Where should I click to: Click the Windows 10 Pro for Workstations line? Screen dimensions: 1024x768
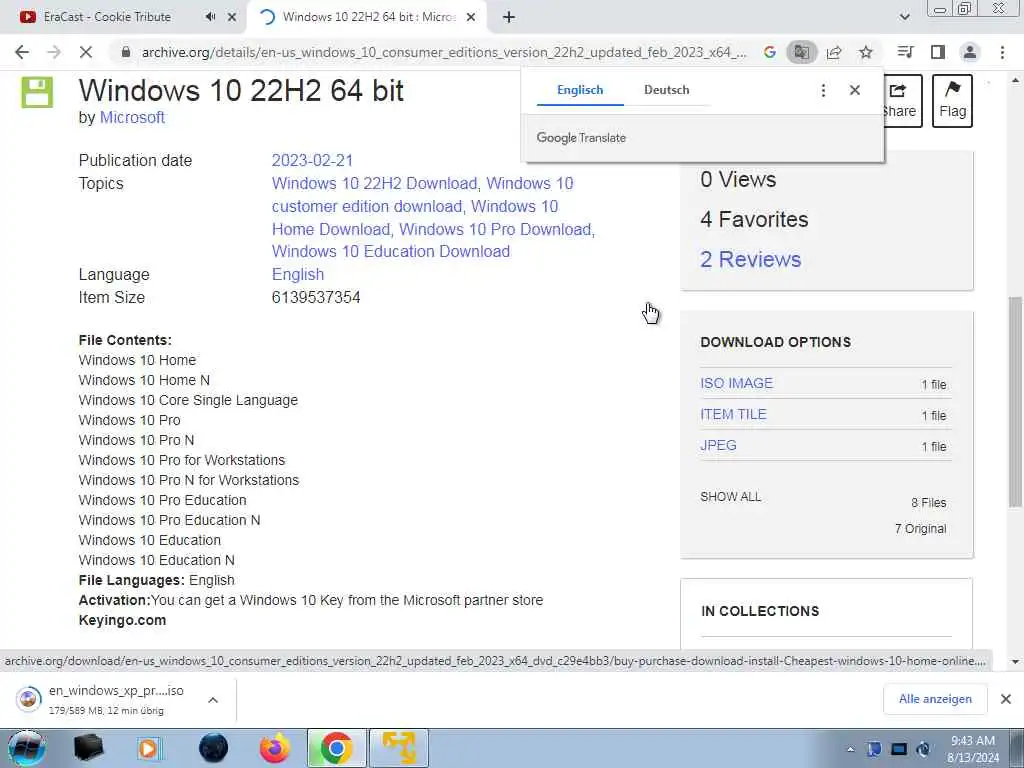point(182,460)
